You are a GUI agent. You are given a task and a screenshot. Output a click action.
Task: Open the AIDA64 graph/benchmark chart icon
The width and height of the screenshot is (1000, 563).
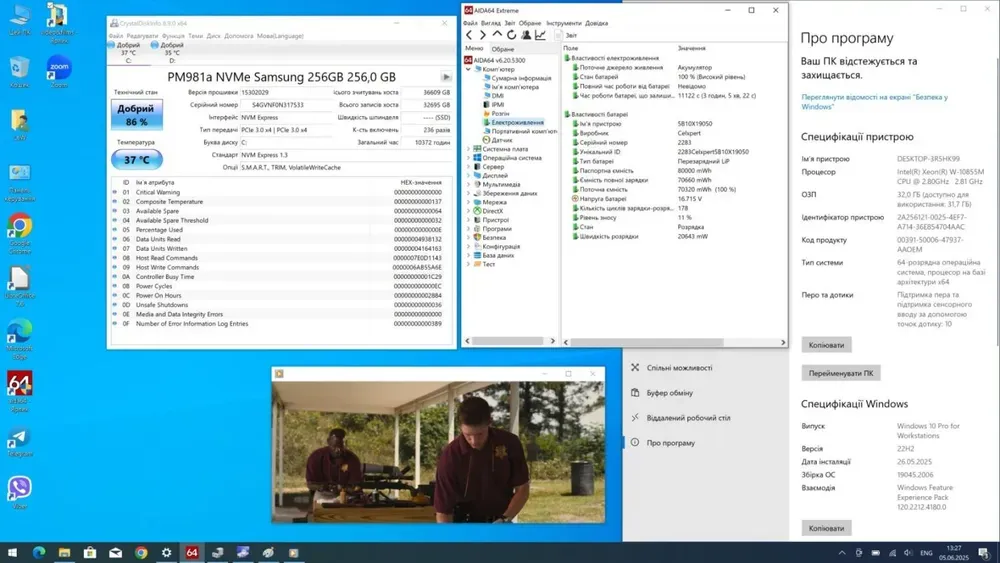[541, 35]
